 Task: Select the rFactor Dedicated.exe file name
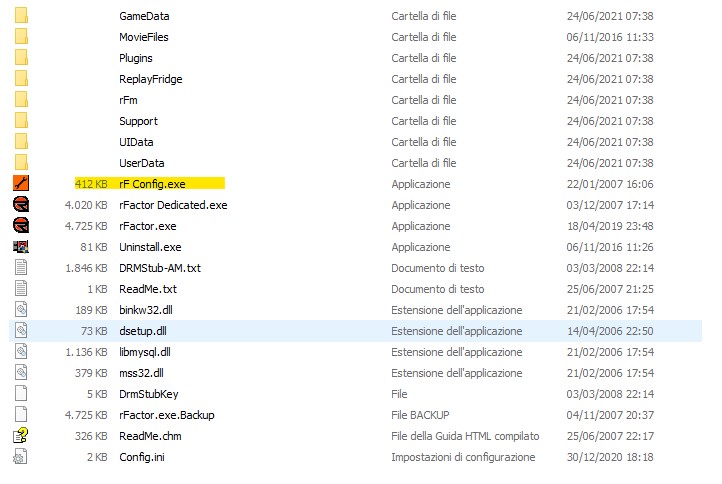(173, 205)
